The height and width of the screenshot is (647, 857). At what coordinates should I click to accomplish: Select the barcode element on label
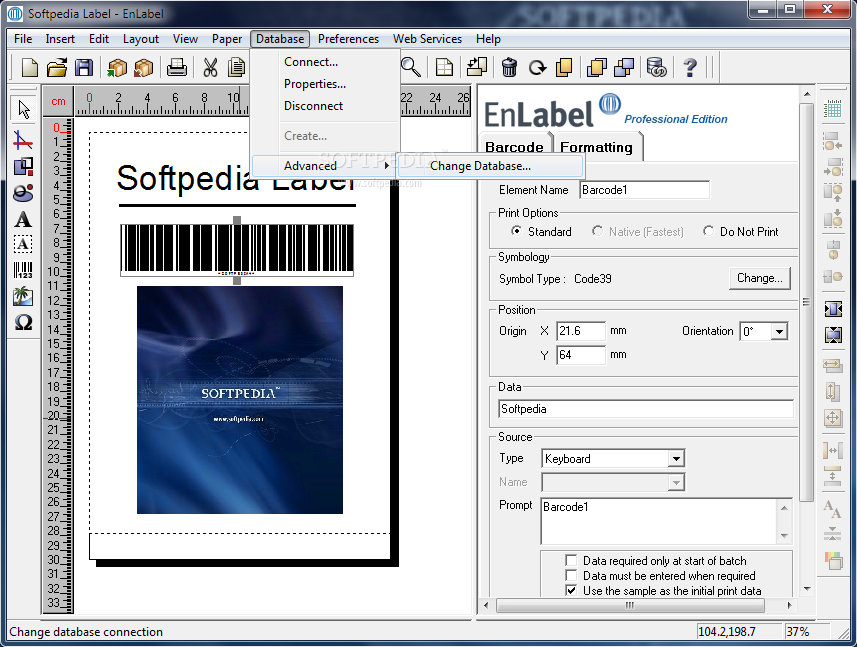click(x=237, y=249)
